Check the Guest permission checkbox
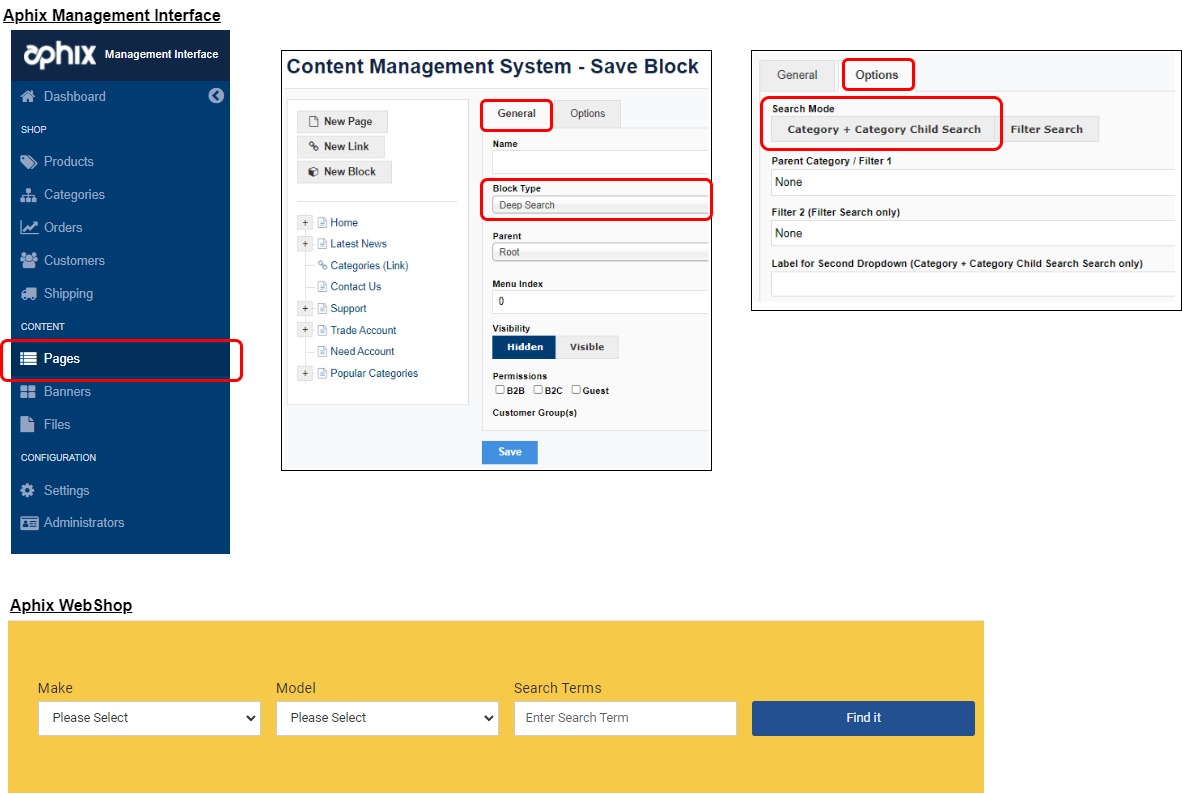Screen dimensions: 1182x794 (x=576, y=390)
